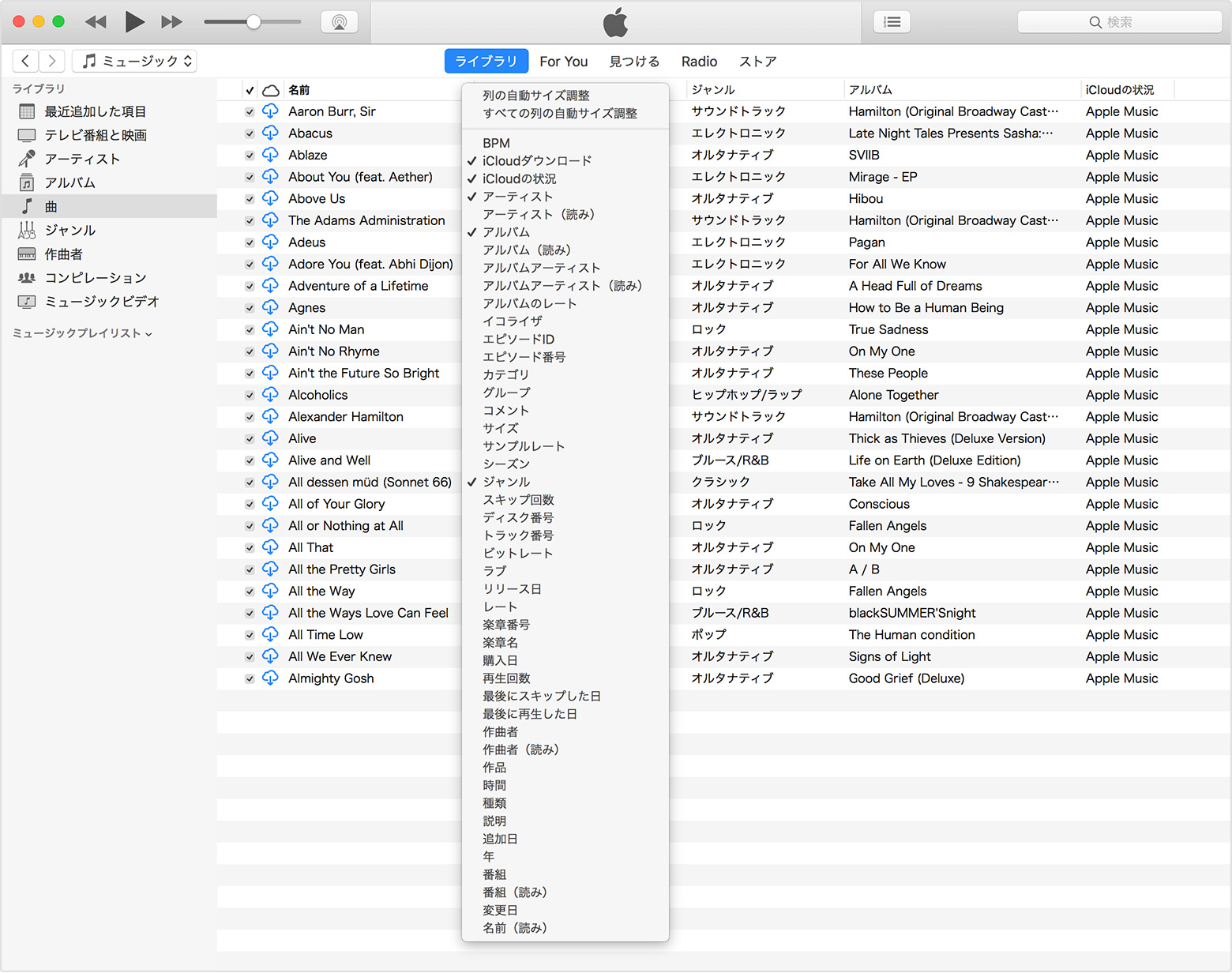Click the Play button

(134, 22)
